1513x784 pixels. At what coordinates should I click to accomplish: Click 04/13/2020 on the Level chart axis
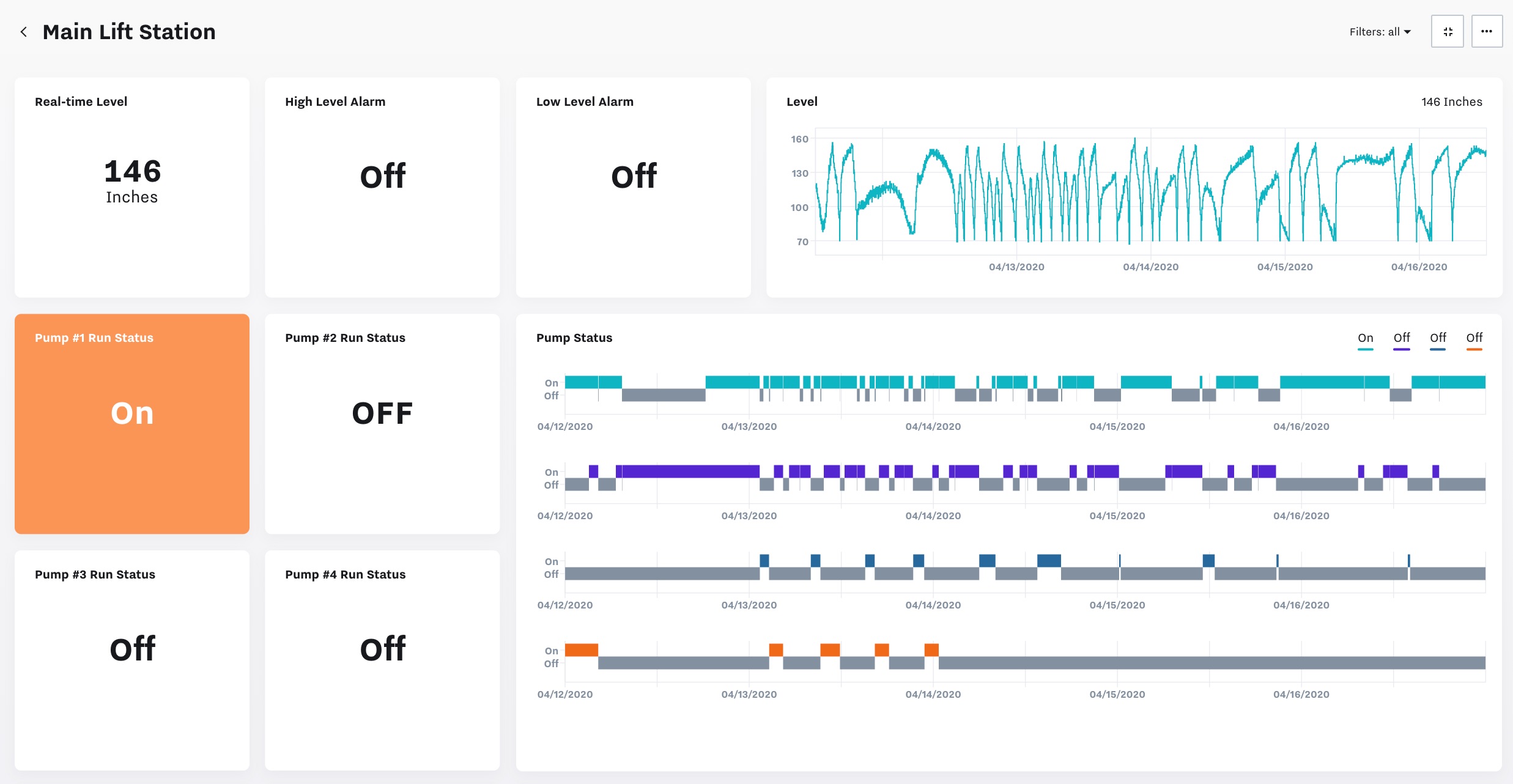pyautogui.click(x=1016, y=267)
